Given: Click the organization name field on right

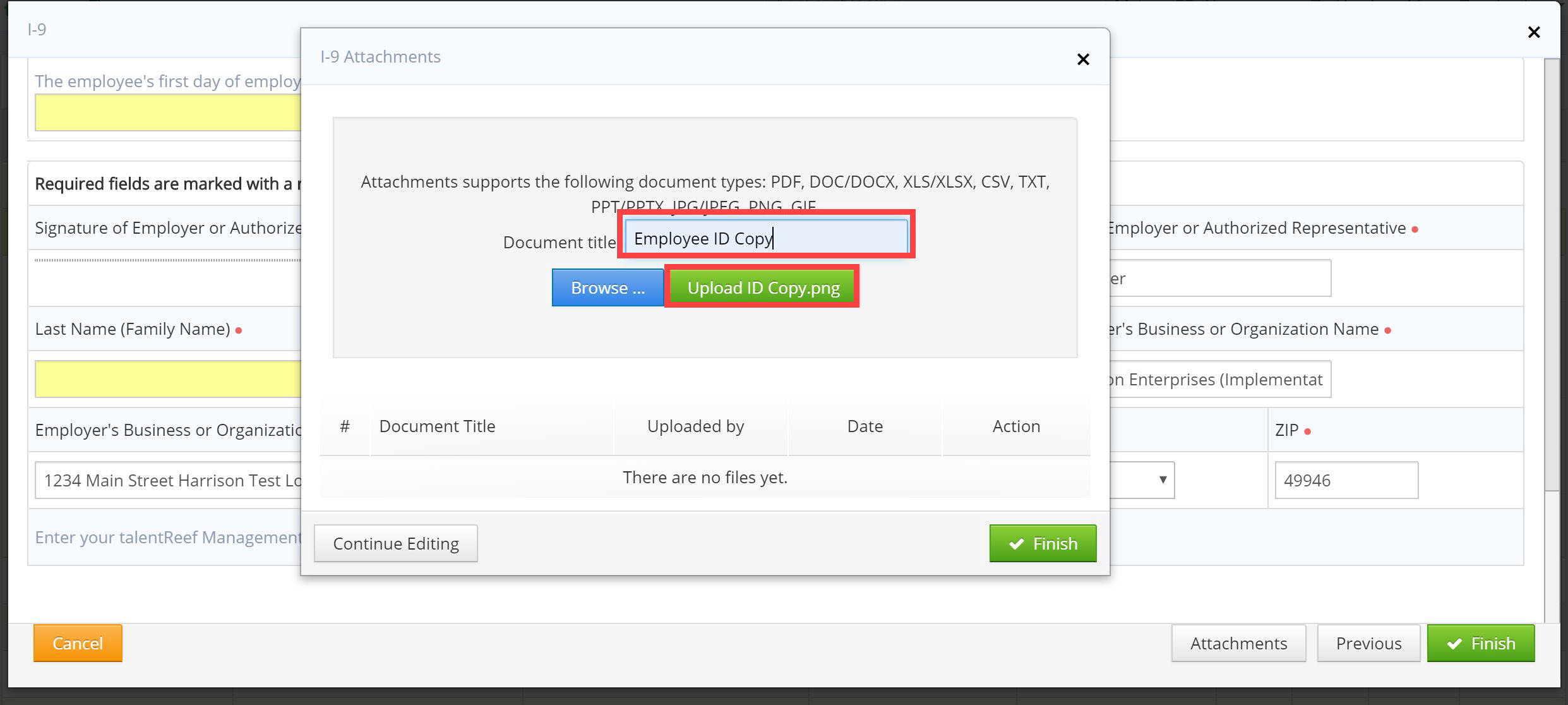Looking at the screenshot, I should 1219,379.
